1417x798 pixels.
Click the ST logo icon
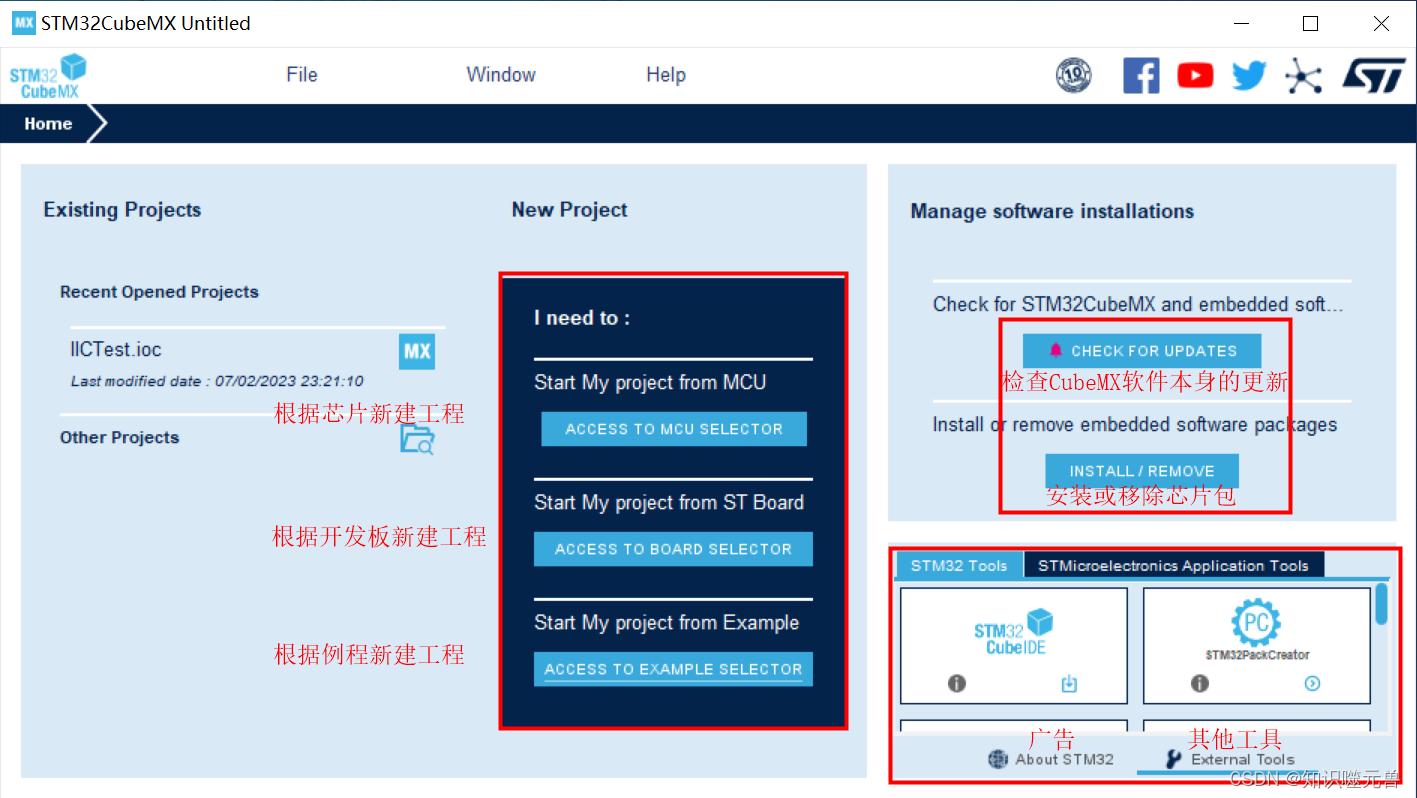pyautogui.click(x=1373, y=75)
